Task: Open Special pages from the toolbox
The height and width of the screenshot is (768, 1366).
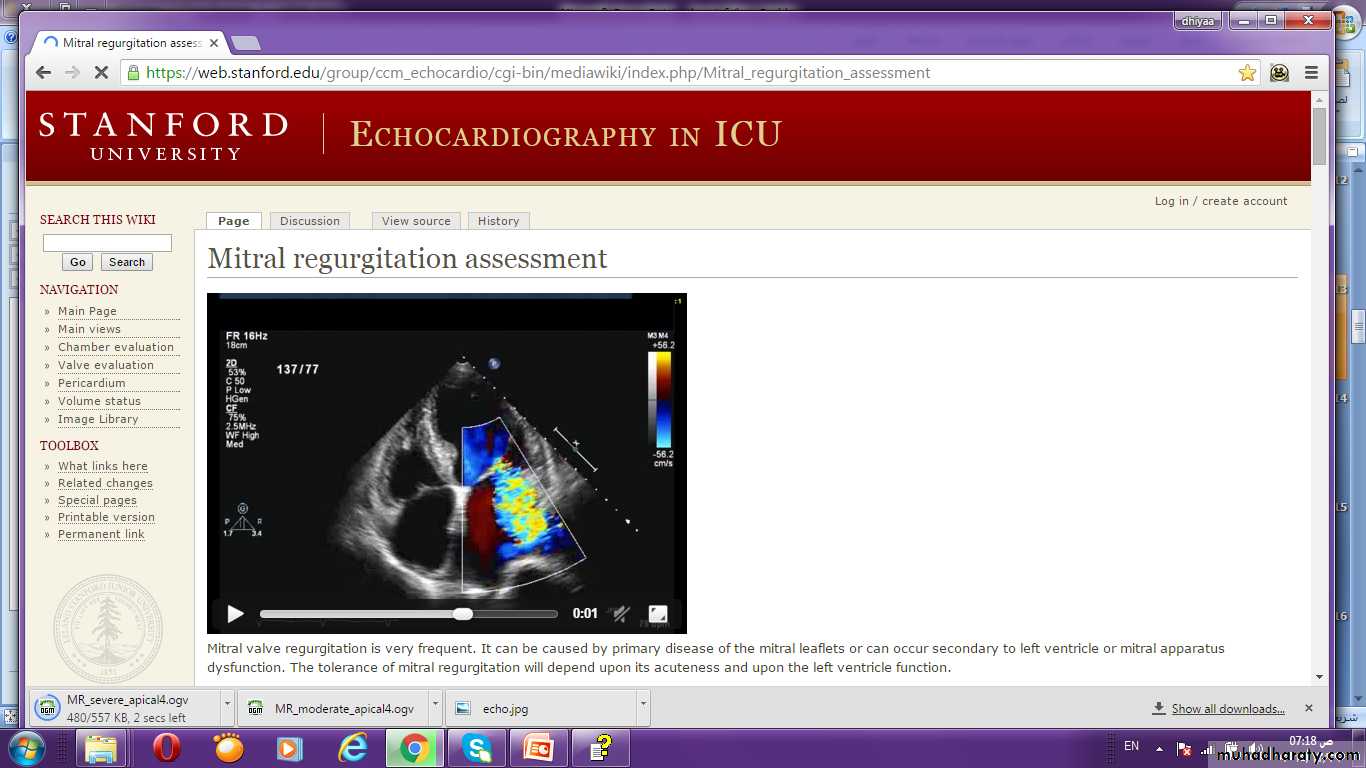Action: tap(97, 500)
